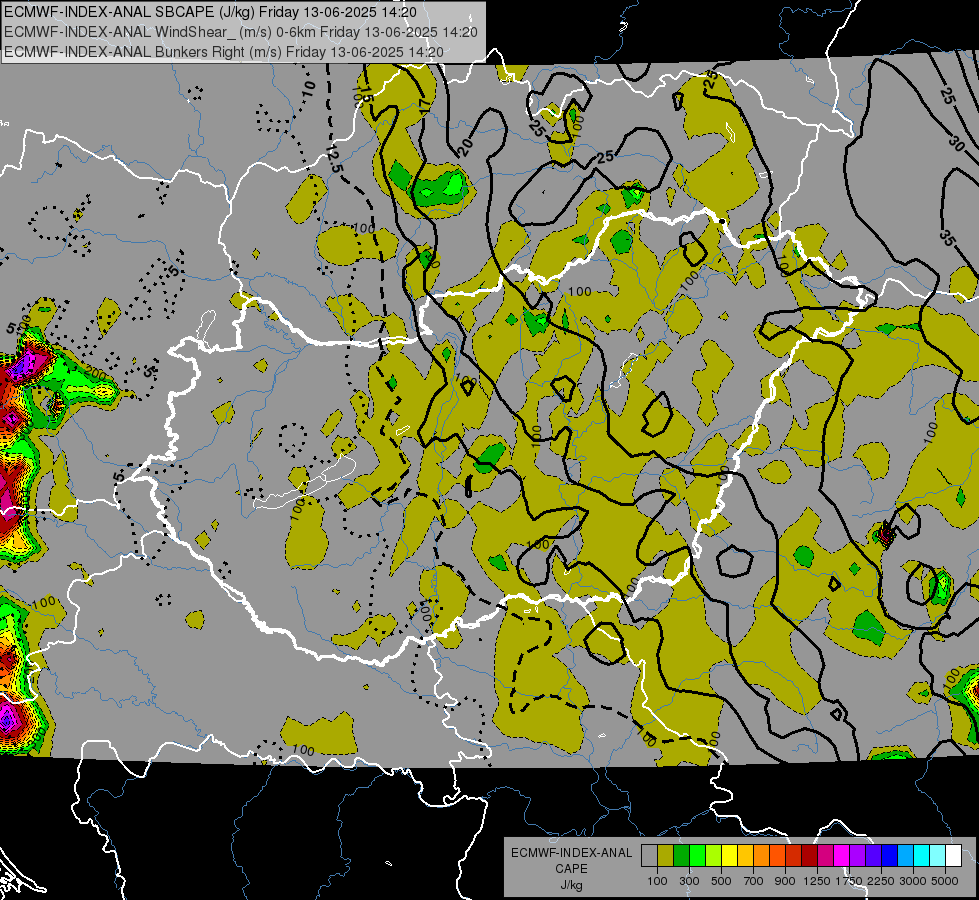
Task: Click the 1250 tick label in the legend
Action: 817,881
